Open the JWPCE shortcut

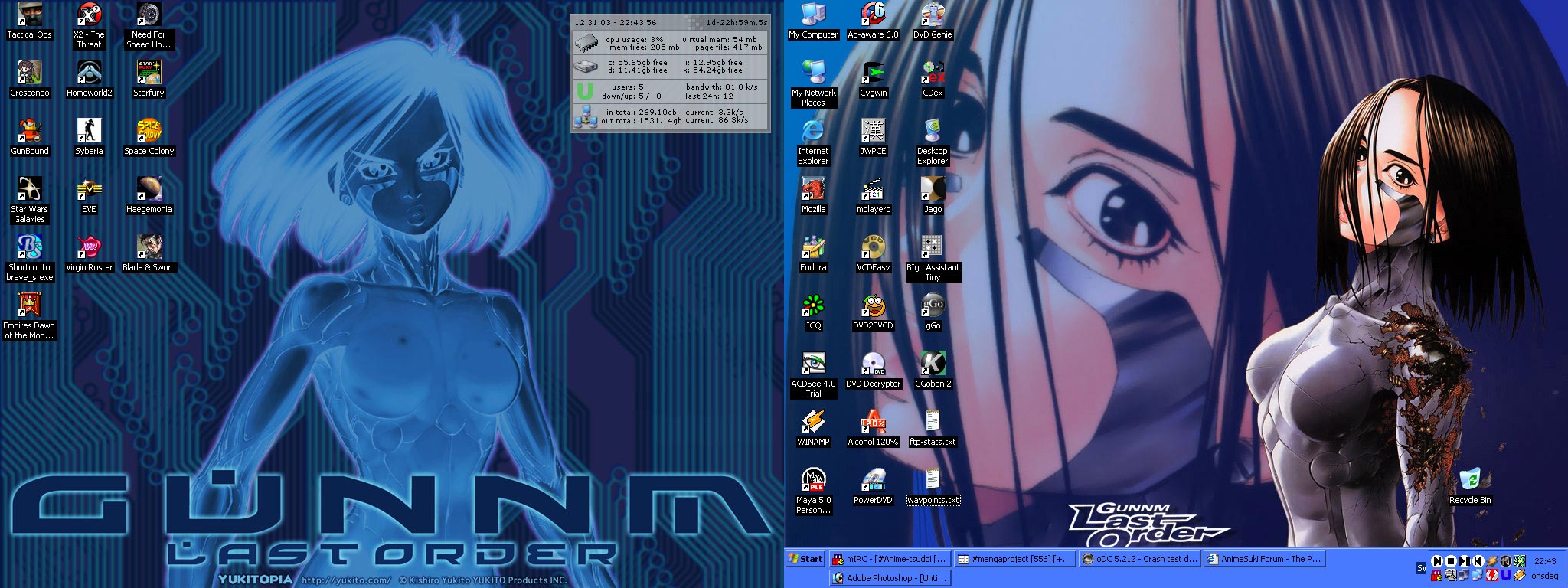873,137
